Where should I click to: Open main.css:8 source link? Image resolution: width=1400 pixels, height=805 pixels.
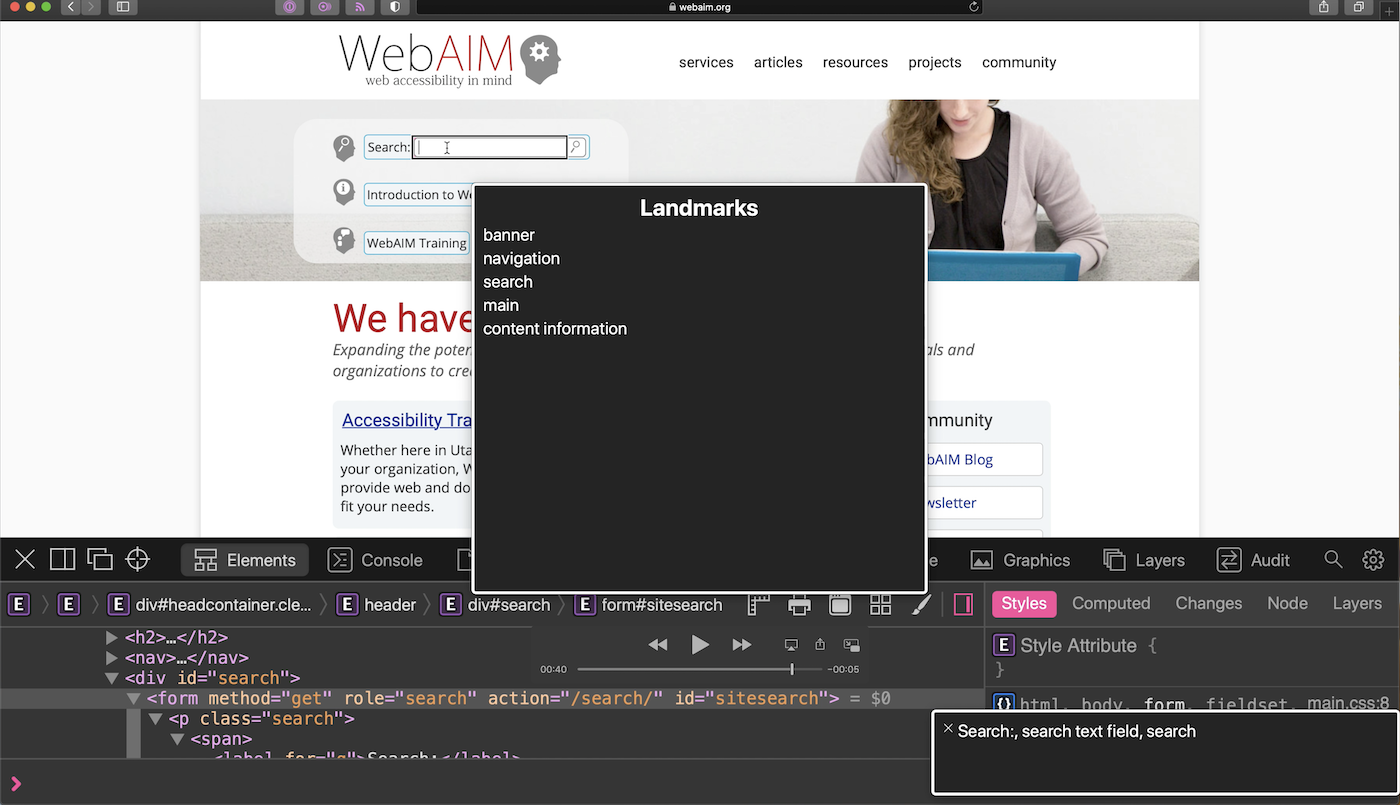[x=1348, y=704]
